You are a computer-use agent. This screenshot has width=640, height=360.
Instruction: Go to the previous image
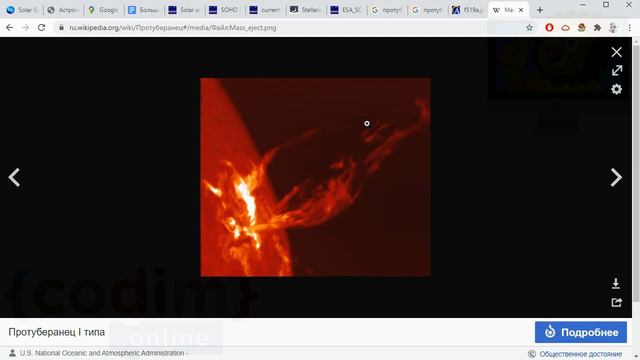pyautogui.click(x=14, y=178)
